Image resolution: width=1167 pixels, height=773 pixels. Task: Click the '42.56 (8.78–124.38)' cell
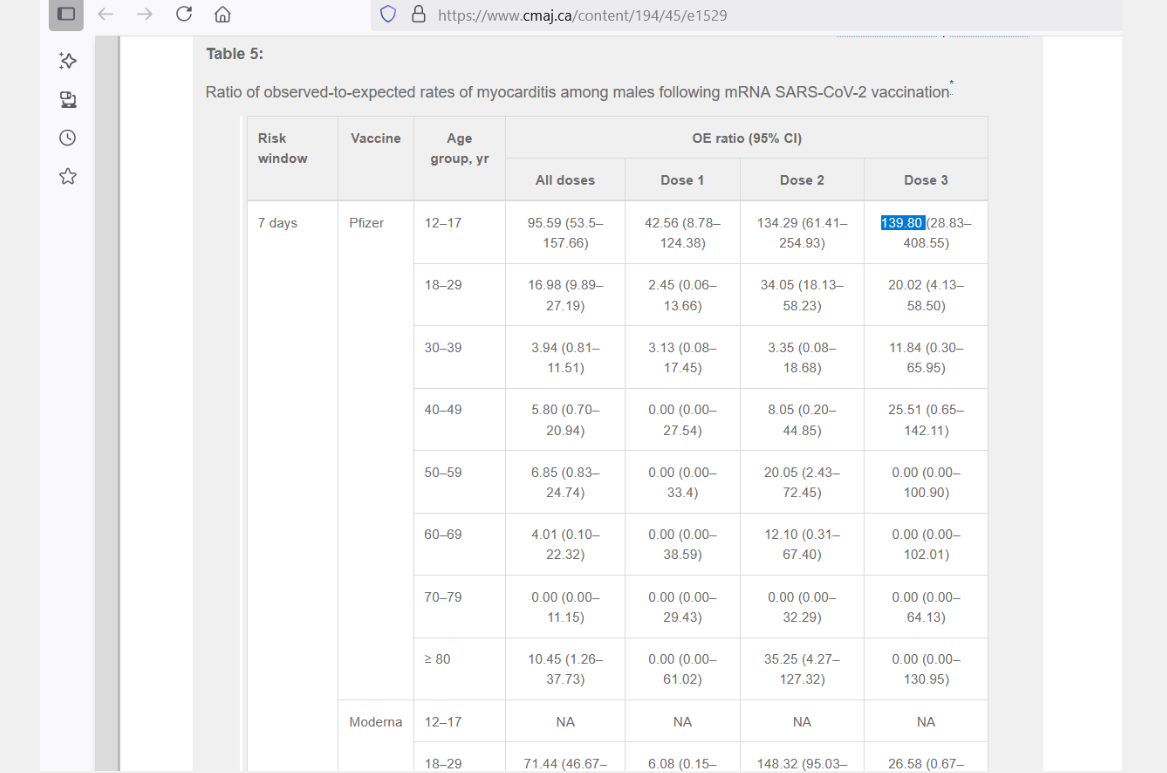[682, 233]
